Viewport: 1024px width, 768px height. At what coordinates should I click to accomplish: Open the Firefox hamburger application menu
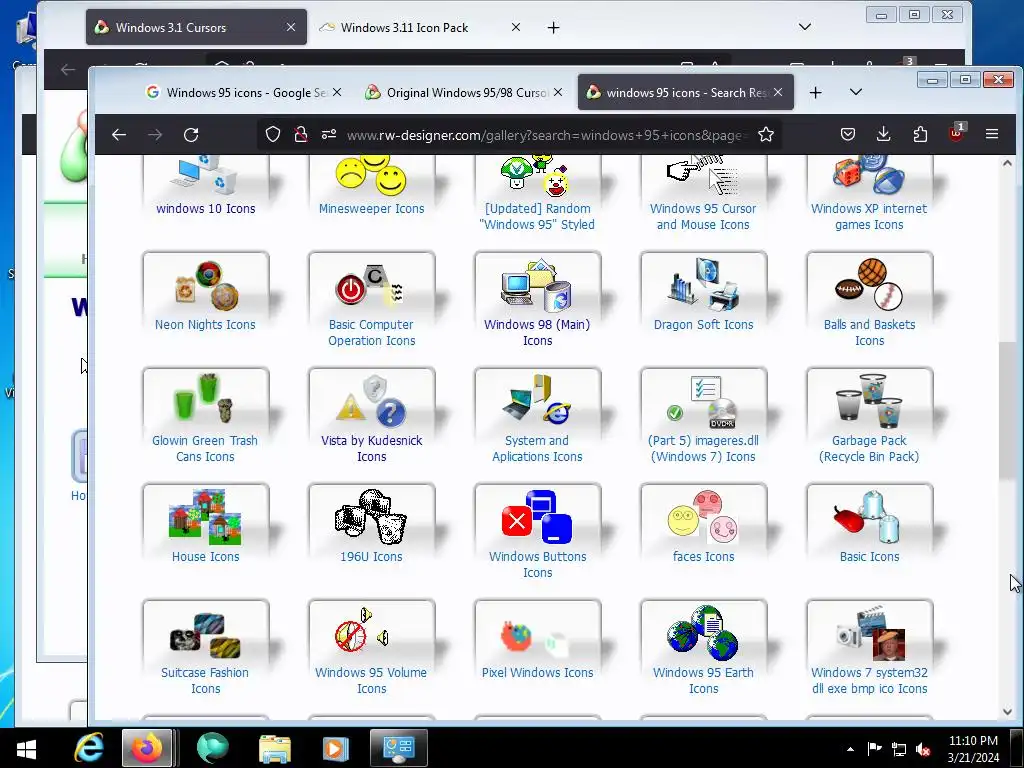992,135
